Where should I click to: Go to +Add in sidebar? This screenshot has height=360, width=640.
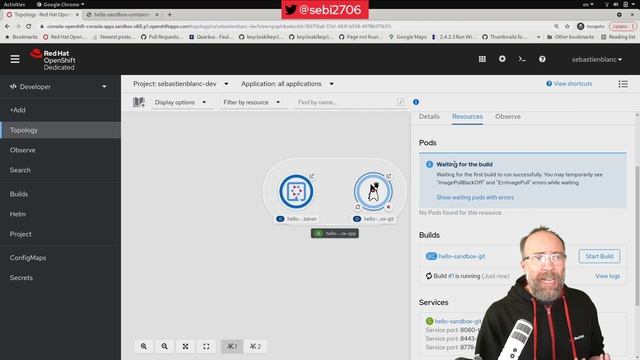[x=60, y=110]
